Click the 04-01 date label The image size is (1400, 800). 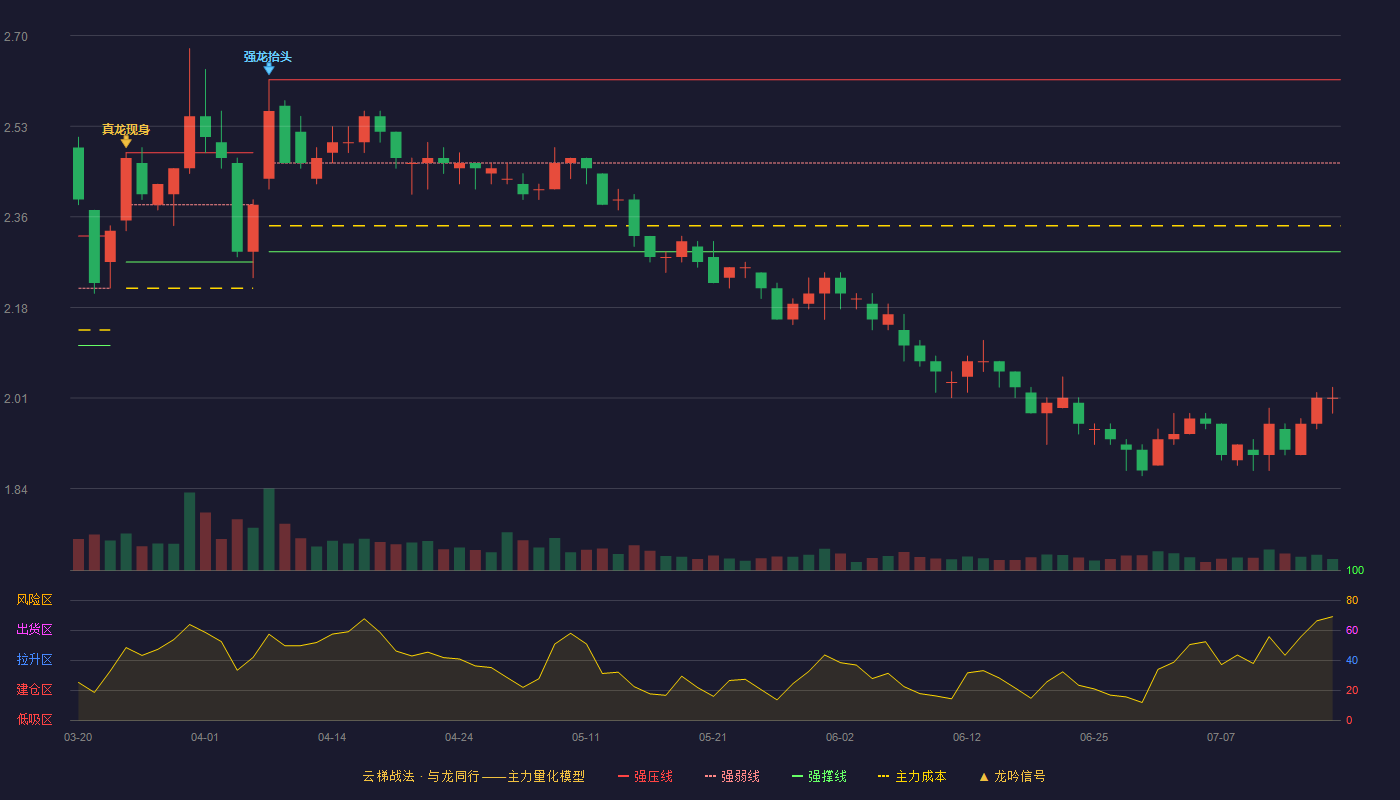point(205,737)
